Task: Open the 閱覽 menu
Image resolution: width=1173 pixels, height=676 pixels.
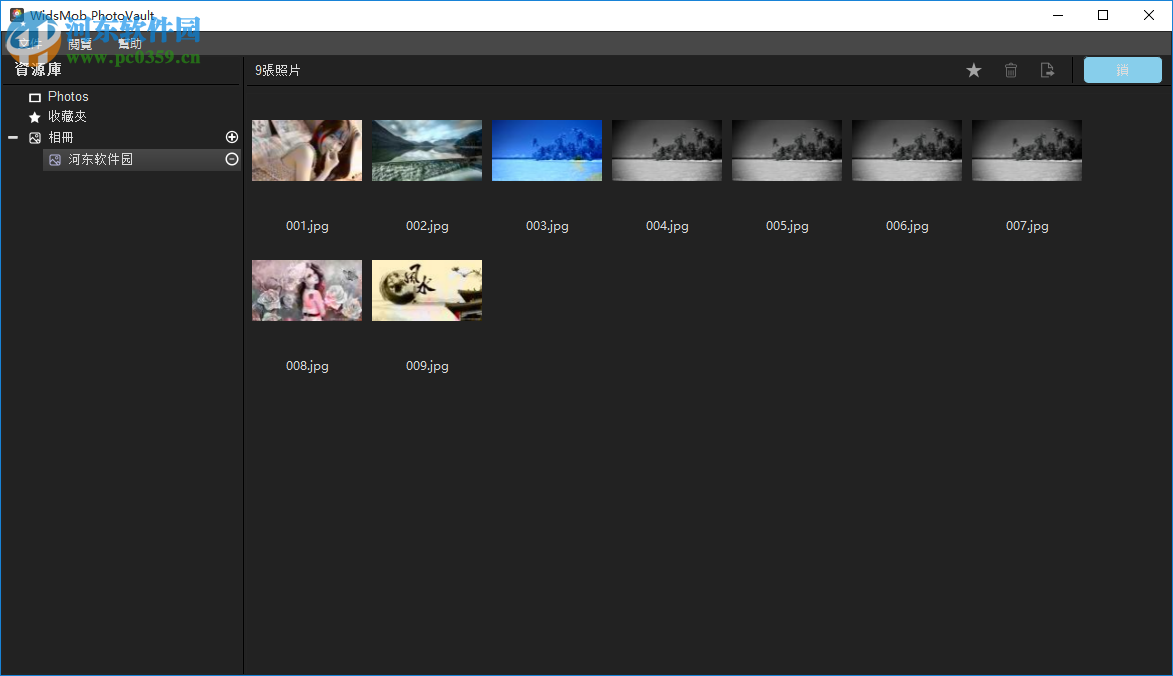Action: pos(80,43)
